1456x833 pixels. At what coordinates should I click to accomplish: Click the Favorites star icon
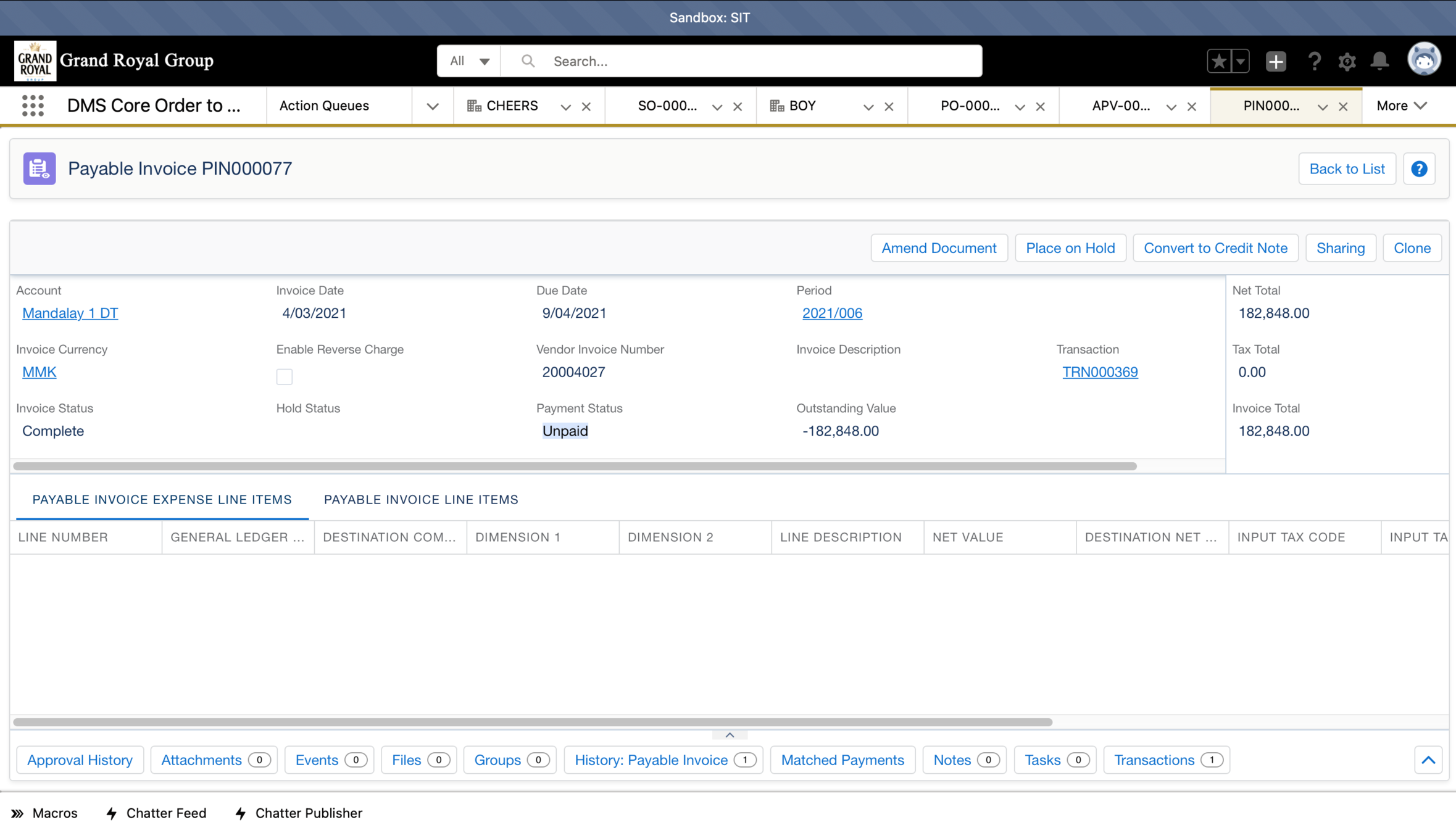[1219, 61]
